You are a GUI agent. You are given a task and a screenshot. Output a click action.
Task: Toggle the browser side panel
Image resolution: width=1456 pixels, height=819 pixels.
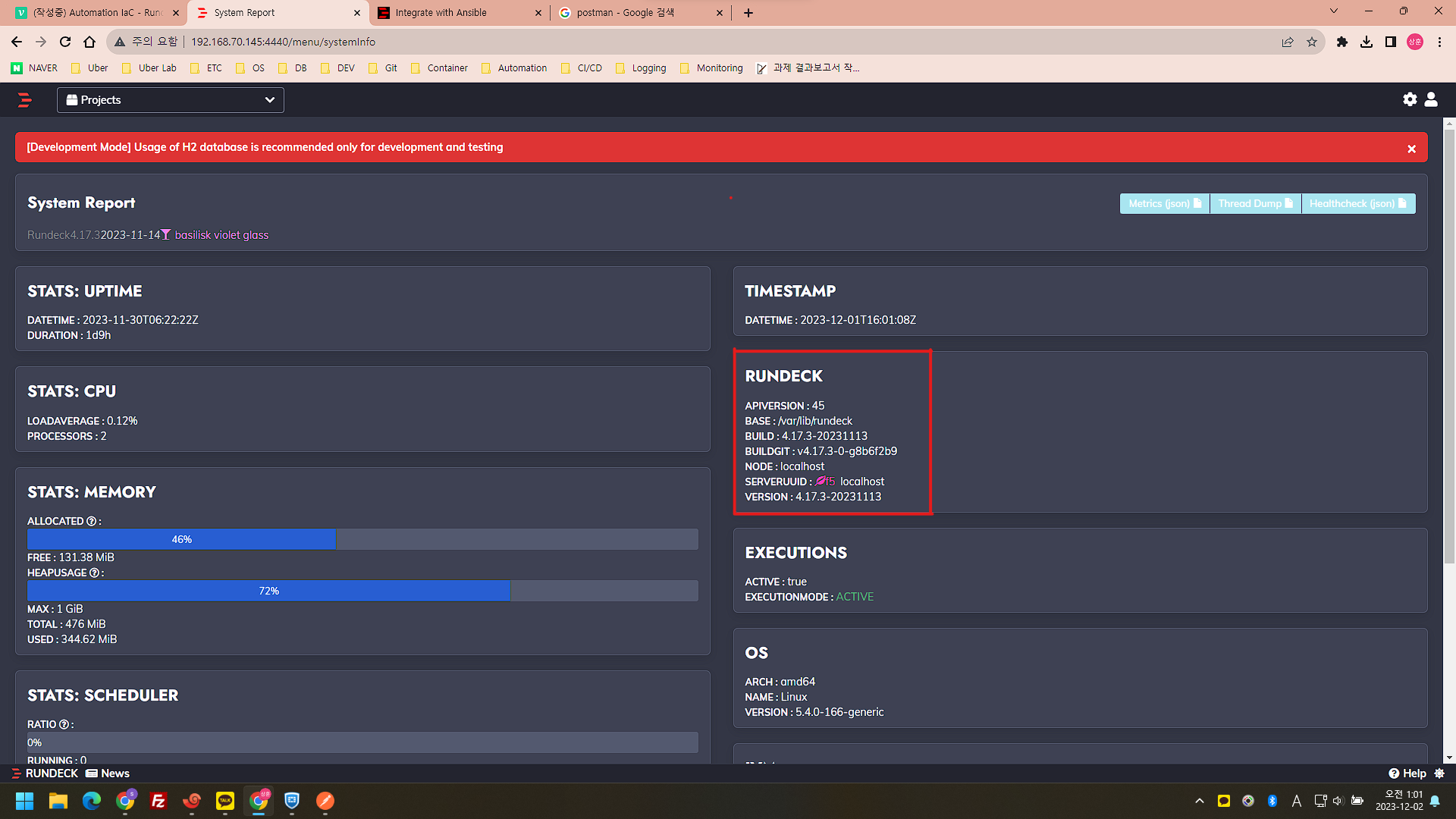(1391, 42)
